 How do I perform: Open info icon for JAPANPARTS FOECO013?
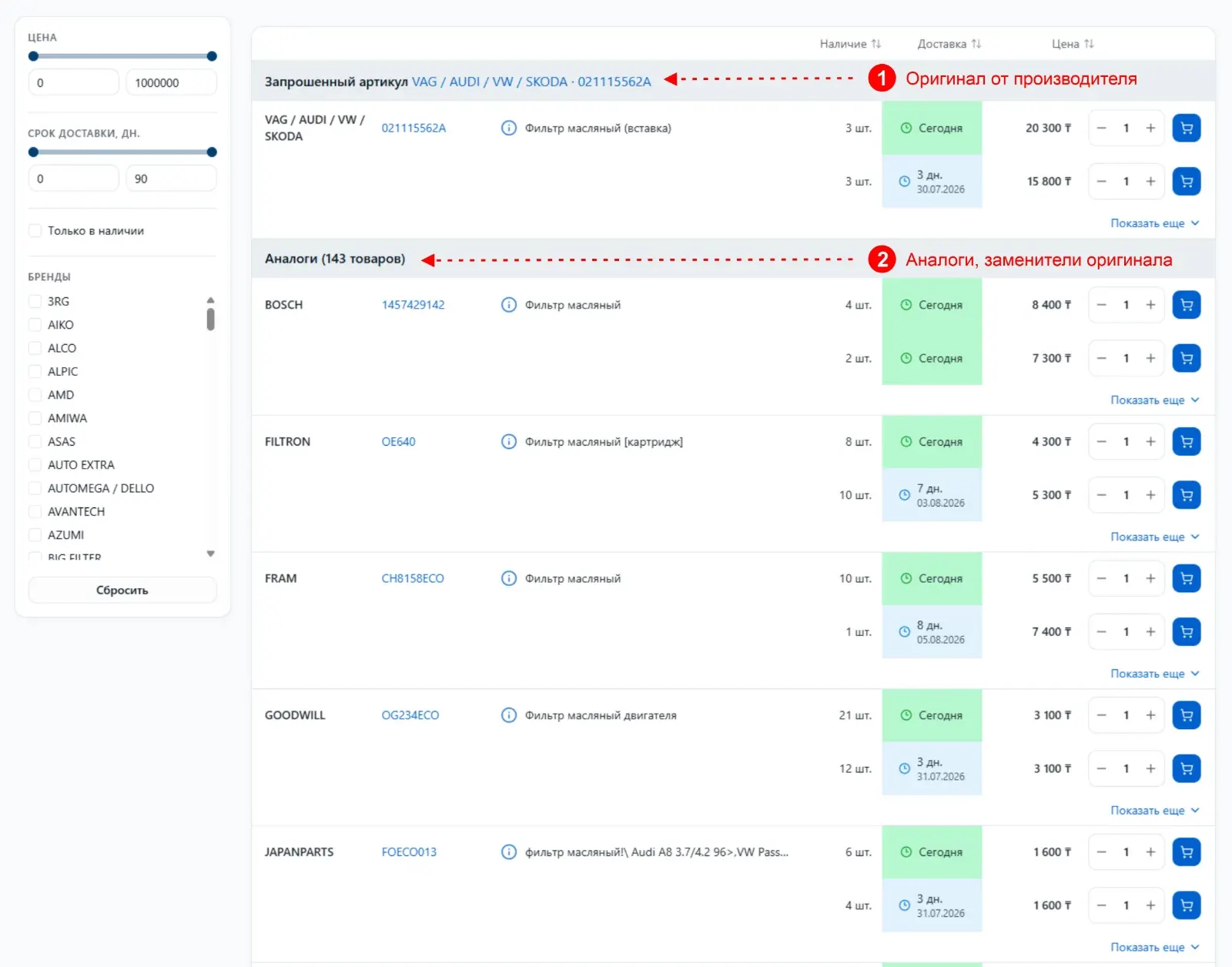pos(509,852)
